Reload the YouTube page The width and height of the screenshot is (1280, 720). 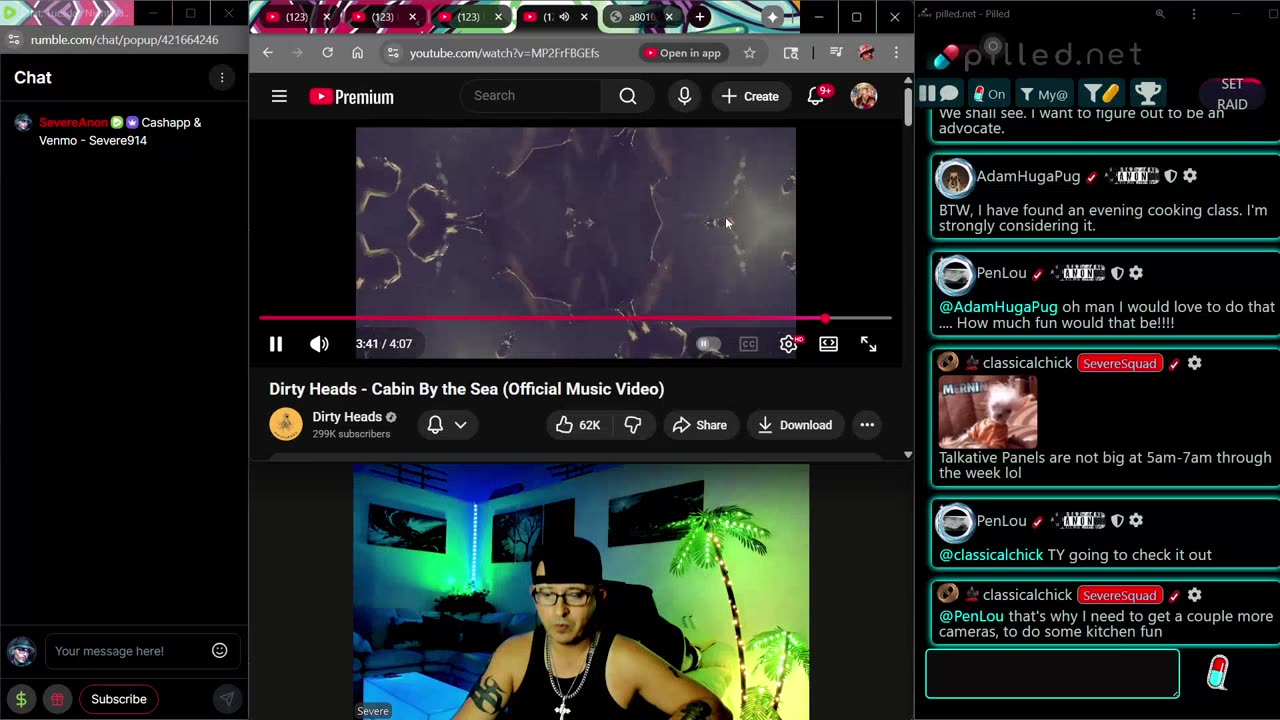[327, 53]
